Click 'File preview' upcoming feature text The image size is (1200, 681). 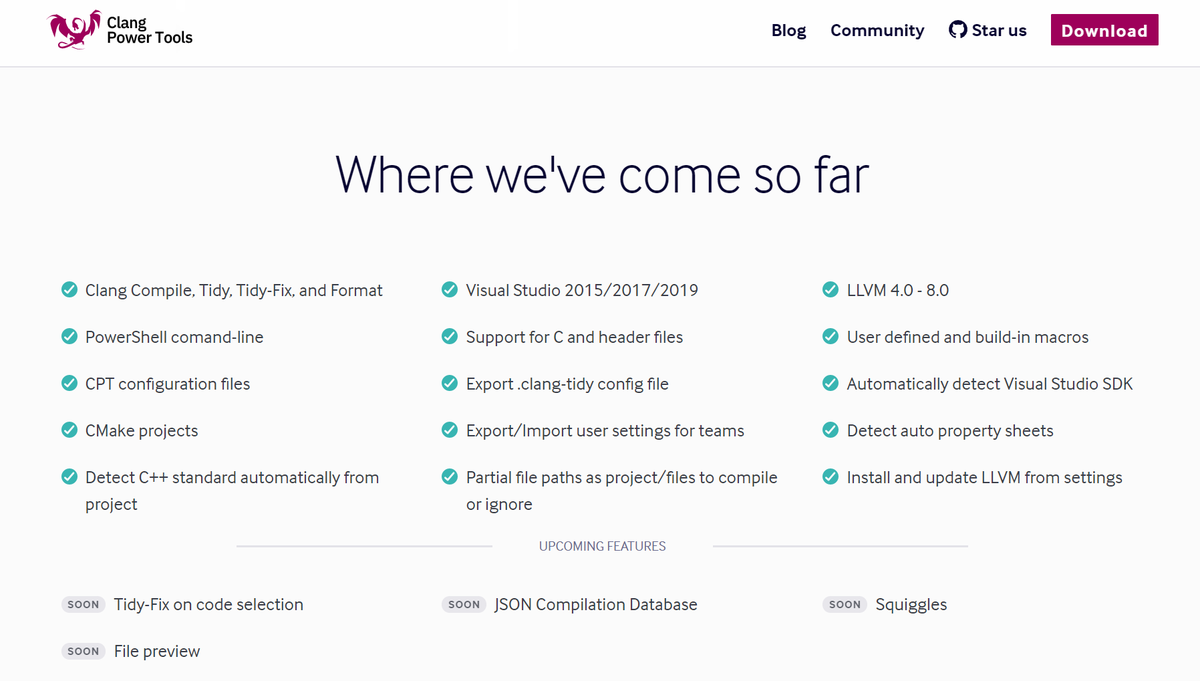click(157, 651)
